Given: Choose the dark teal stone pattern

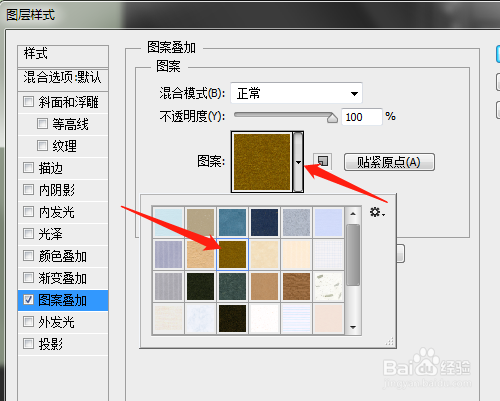Looking at the screenshot, I should point(232,286).
